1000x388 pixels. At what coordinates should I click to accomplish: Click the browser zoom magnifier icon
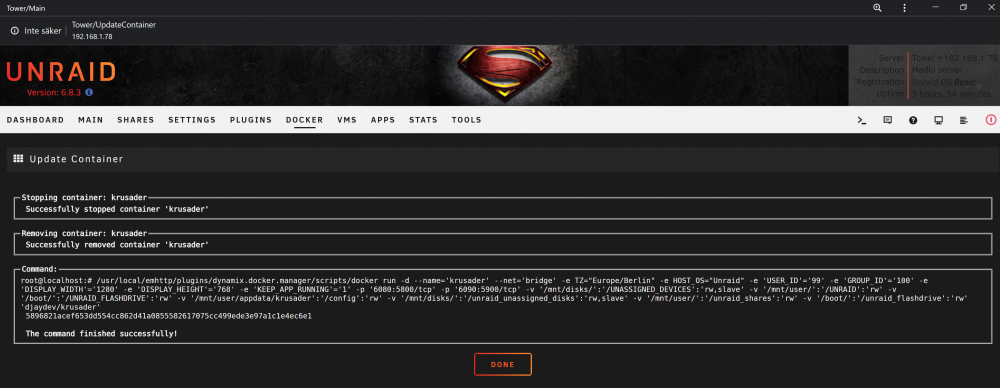[x=878, y=8]
